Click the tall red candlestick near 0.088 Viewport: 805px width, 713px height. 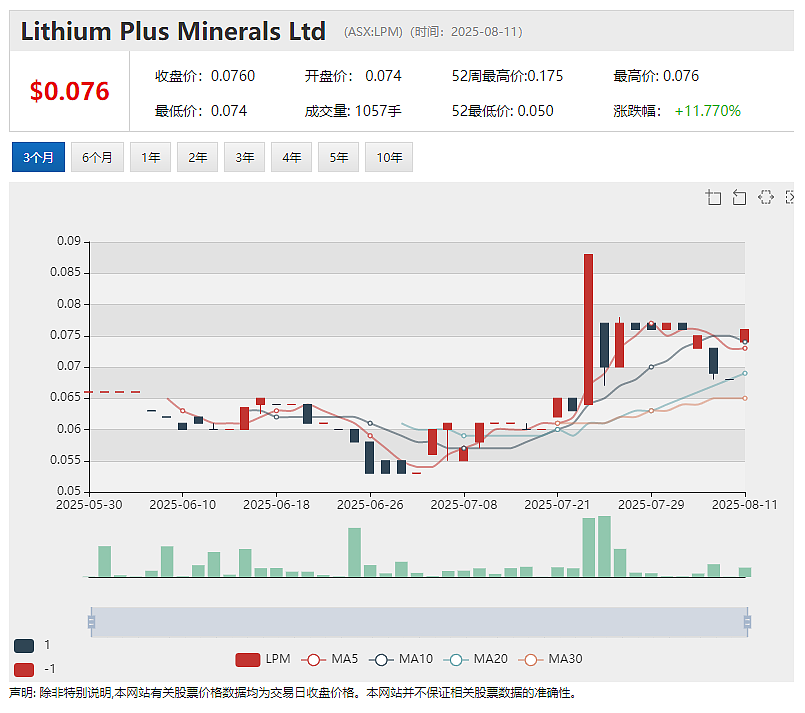click(588, 329)
